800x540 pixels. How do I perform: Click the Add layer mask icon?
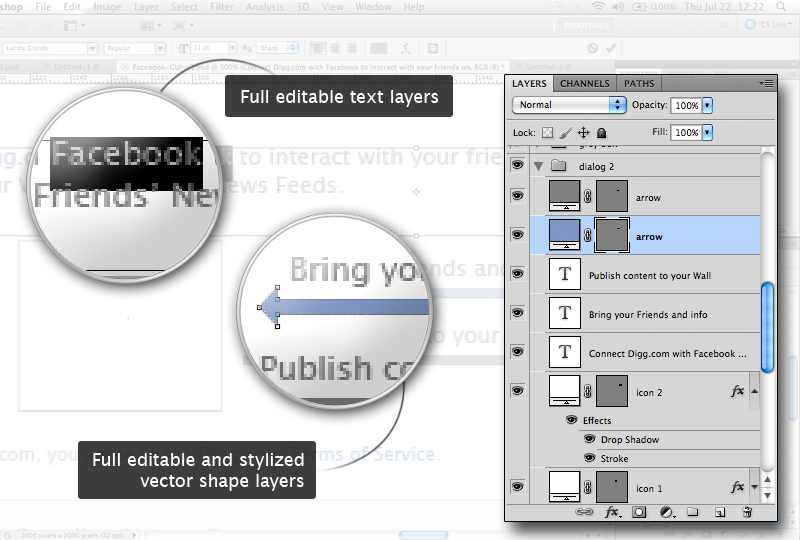[639, 512]
